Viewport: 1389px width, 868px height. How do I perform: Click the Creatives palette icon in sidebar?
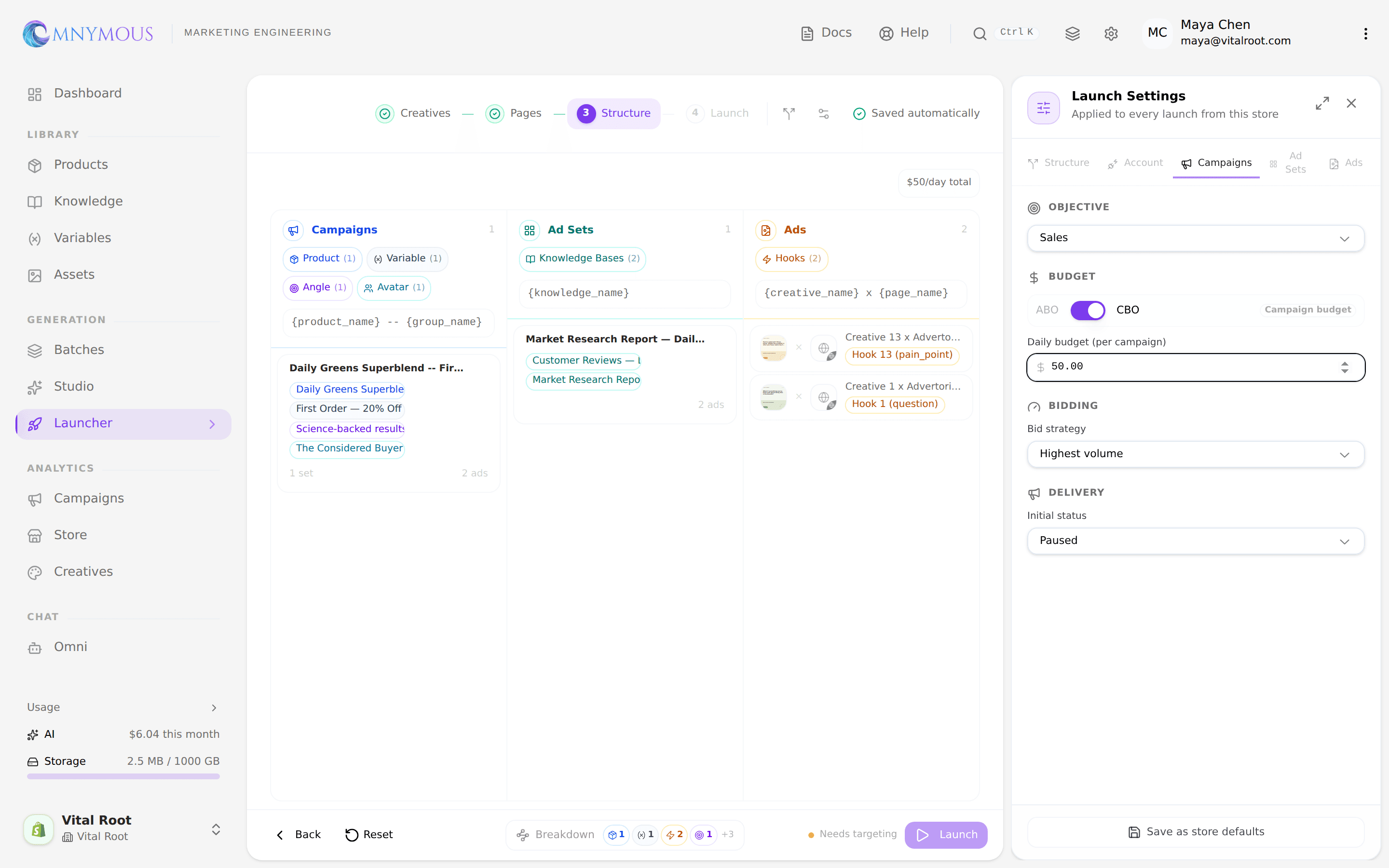34,572
